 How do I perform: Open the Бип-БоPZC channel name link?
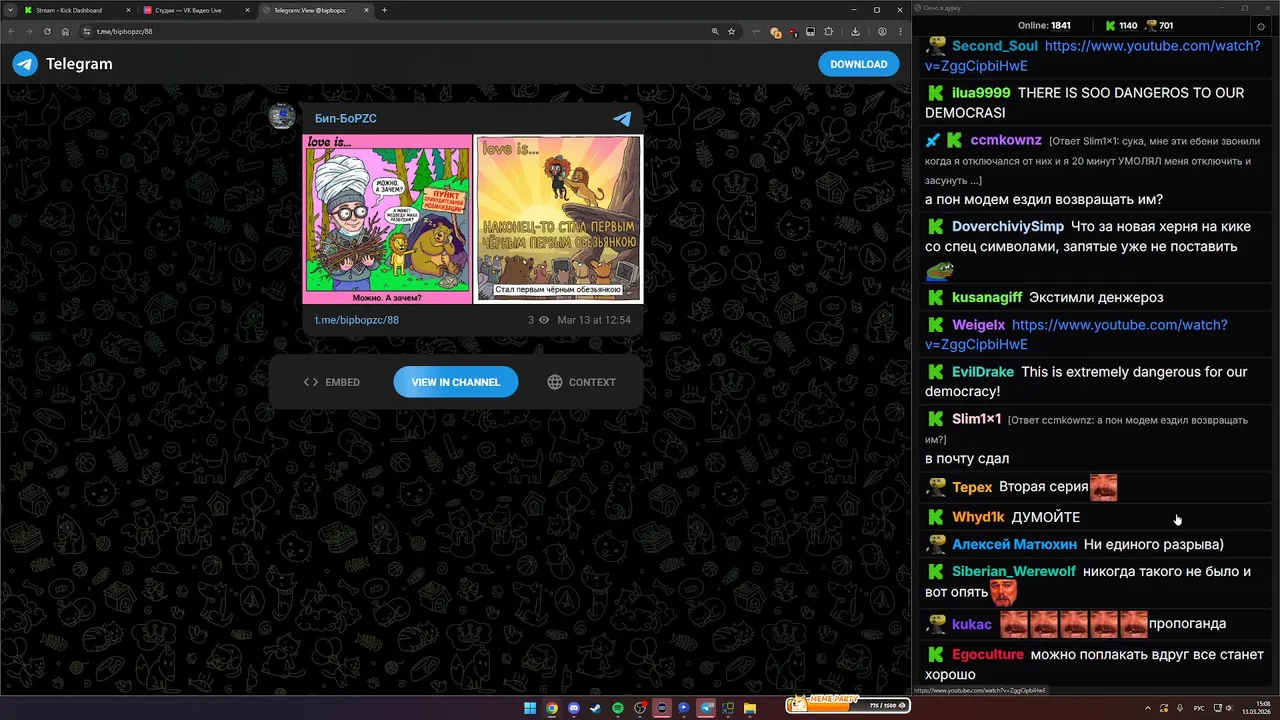(x=346, y=118)
